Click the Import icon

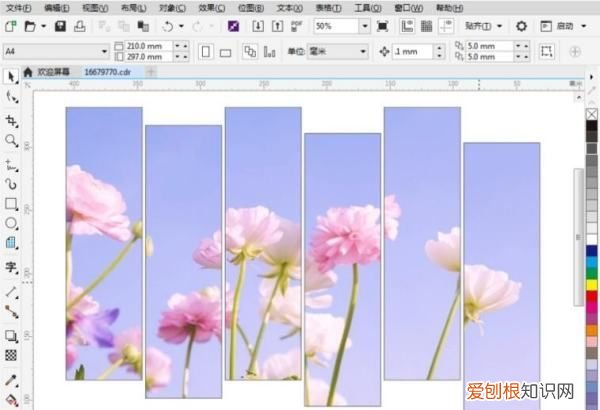pyautogui.click(x=258, y=26)
